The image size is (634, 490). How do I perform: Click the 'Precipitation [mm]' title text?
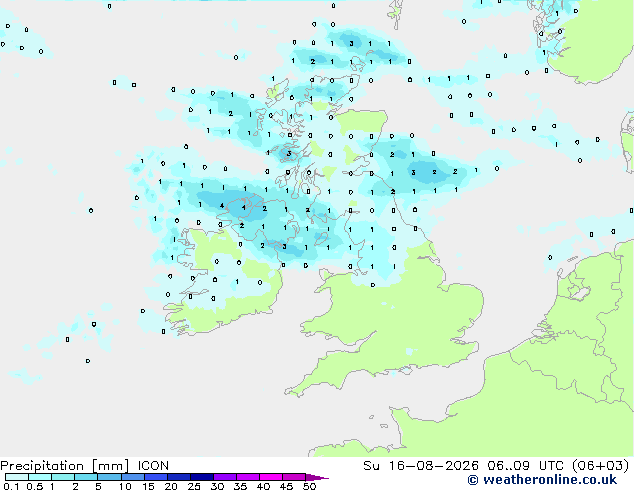pos(65,466)
